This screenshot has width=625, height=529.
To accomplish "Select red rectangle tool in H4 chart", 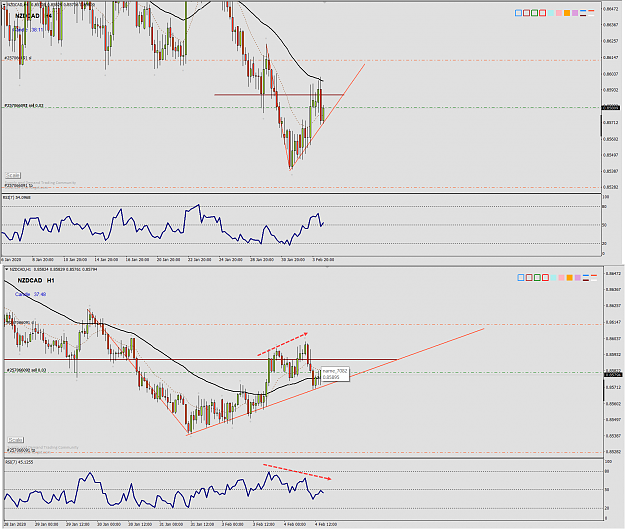I will click(542, 13).
